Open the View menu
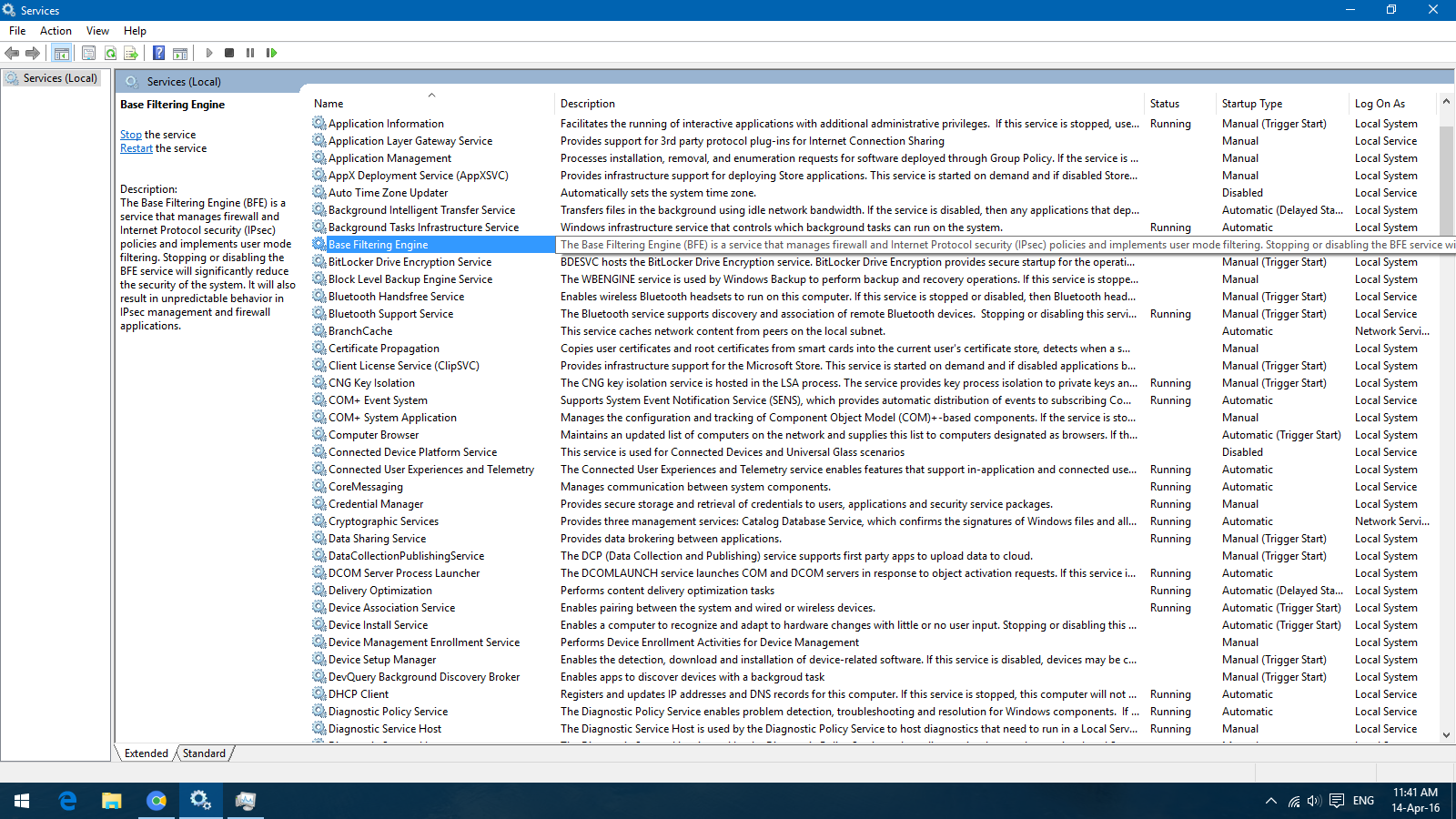 [97, 31]
